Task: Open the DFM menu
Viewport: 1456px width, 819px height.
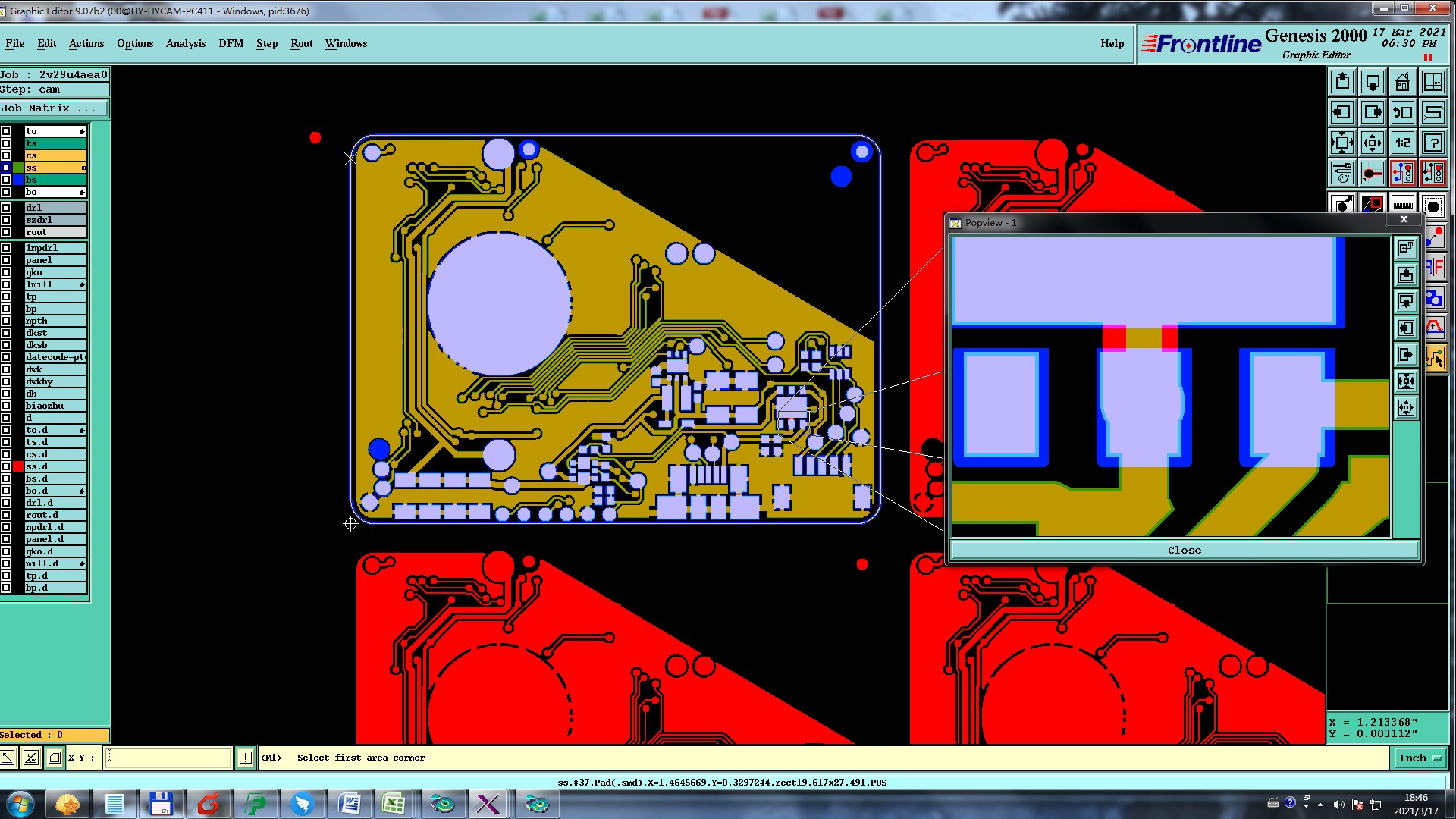Action: coord(231,43)
